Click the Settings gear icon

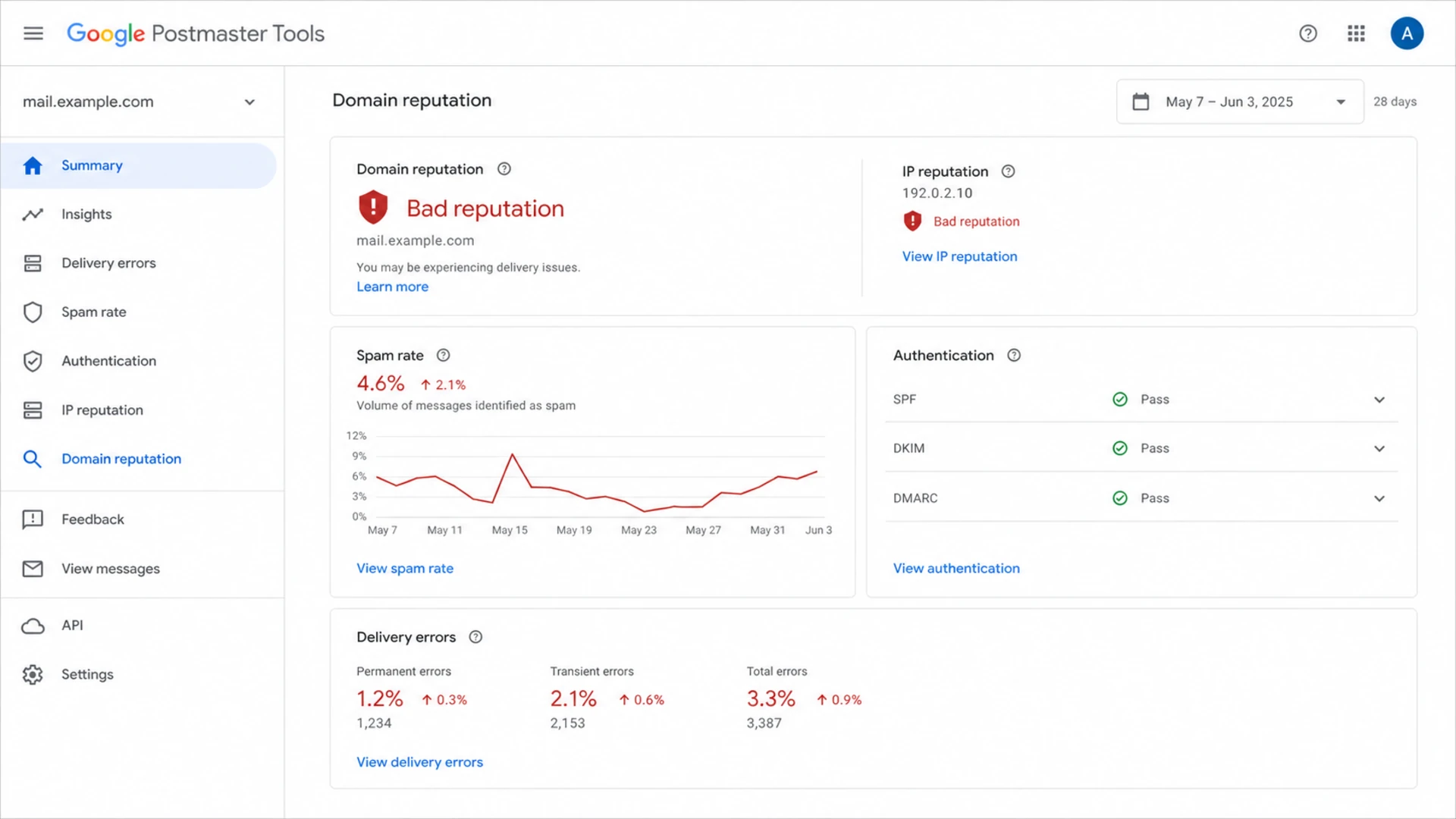(x=33, y=674)
